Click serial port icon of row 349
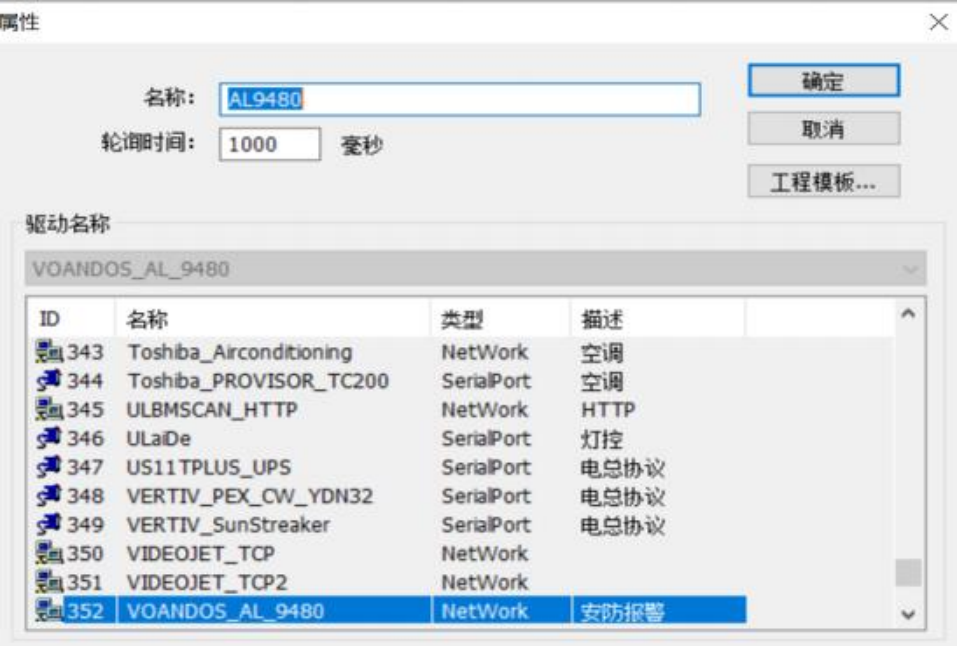 (49, 524)
